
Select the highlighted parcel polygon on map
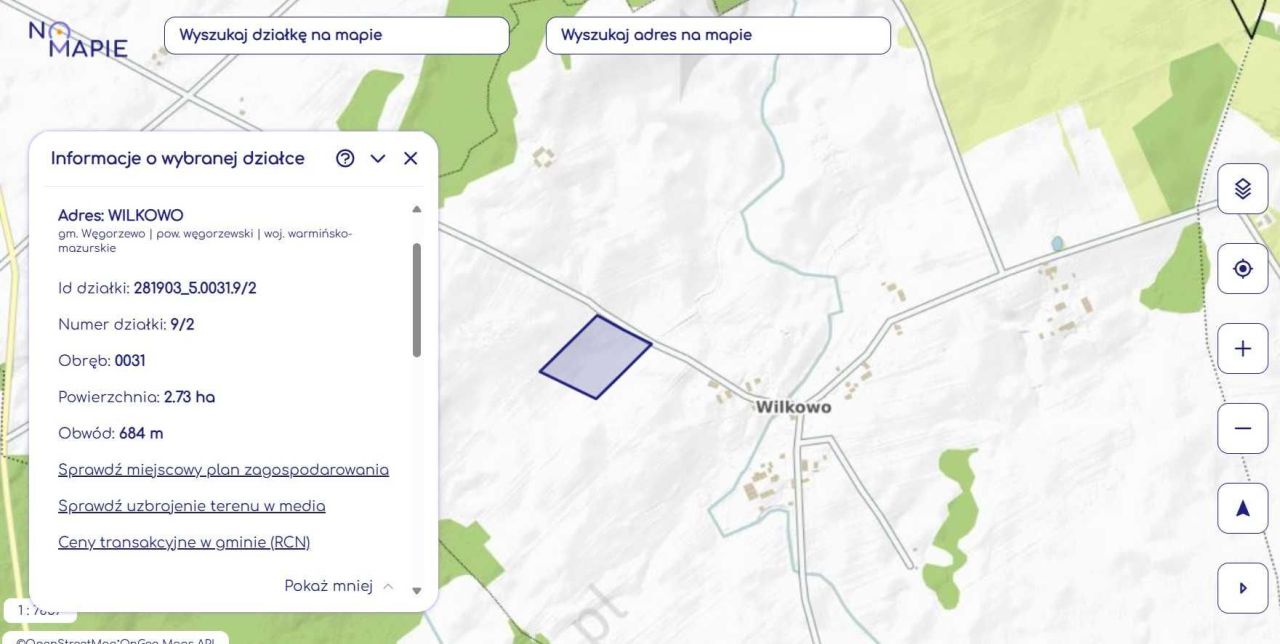coord(596,358)
